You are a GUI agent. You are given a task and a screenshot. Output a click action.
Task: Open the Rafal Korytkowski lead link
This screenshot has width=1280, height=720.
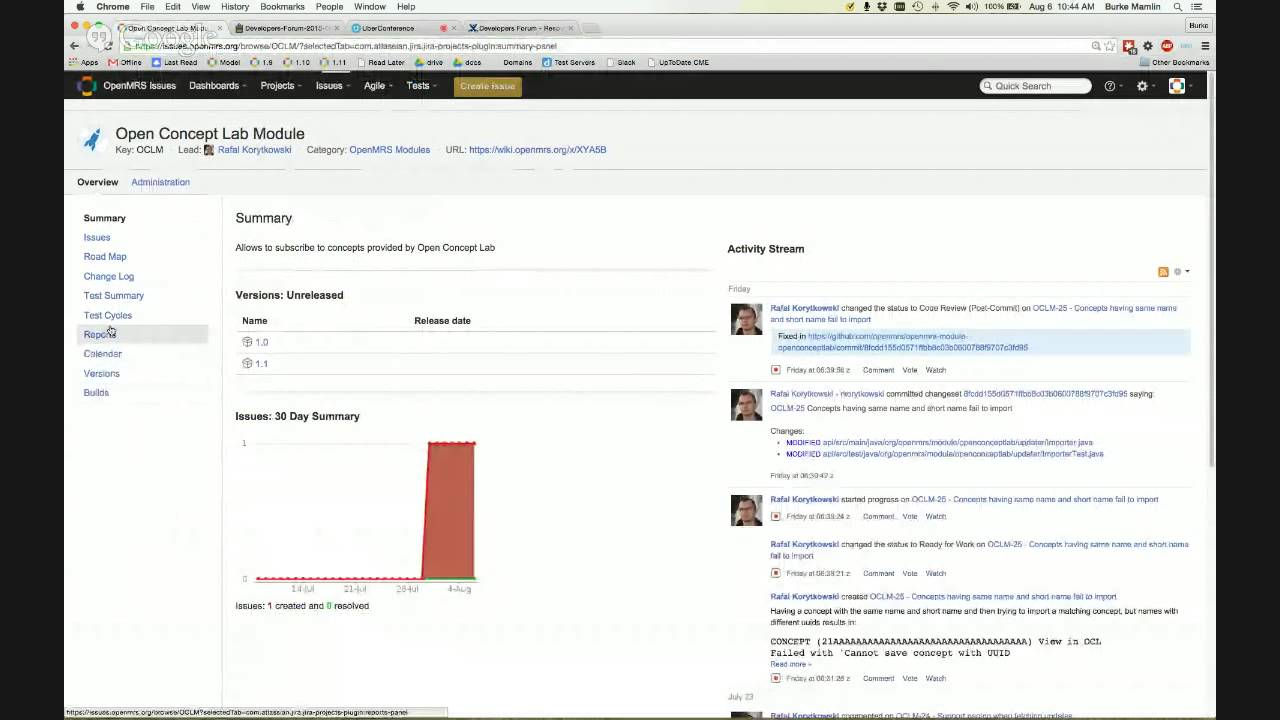tap(254, 150)
